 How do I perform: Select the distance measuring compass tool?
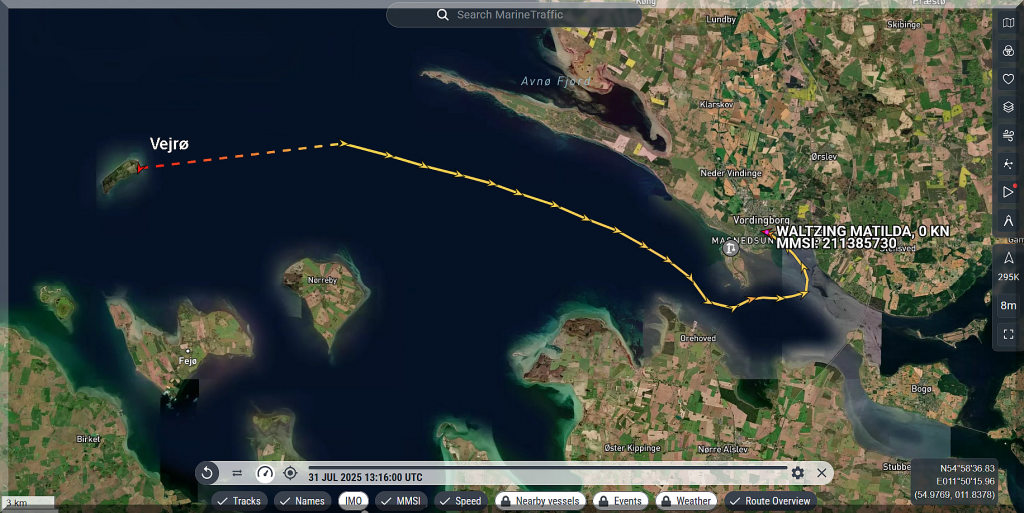point(1008,220)
